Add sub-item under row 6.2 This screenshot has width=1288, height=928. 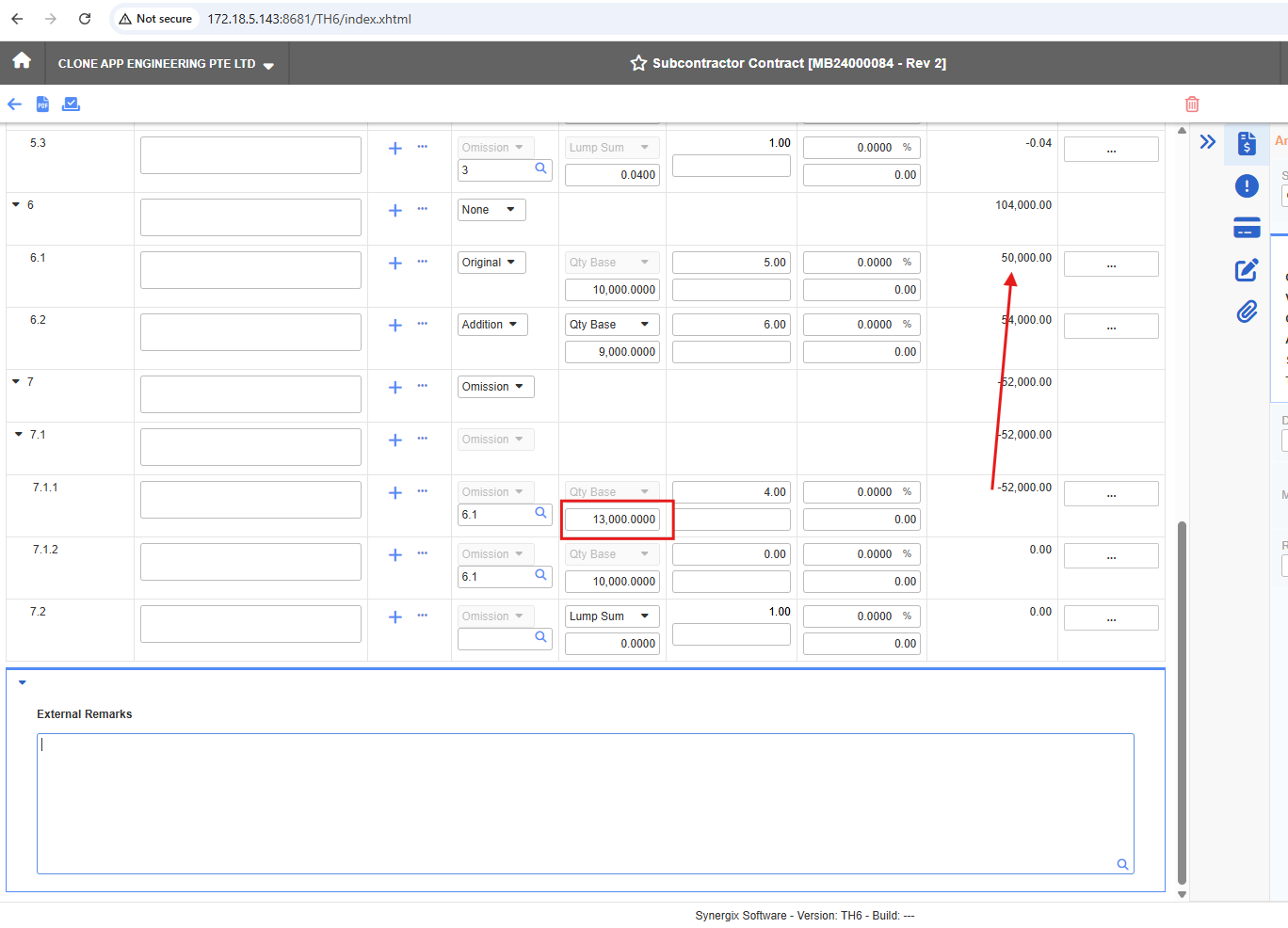click(395, 325)
